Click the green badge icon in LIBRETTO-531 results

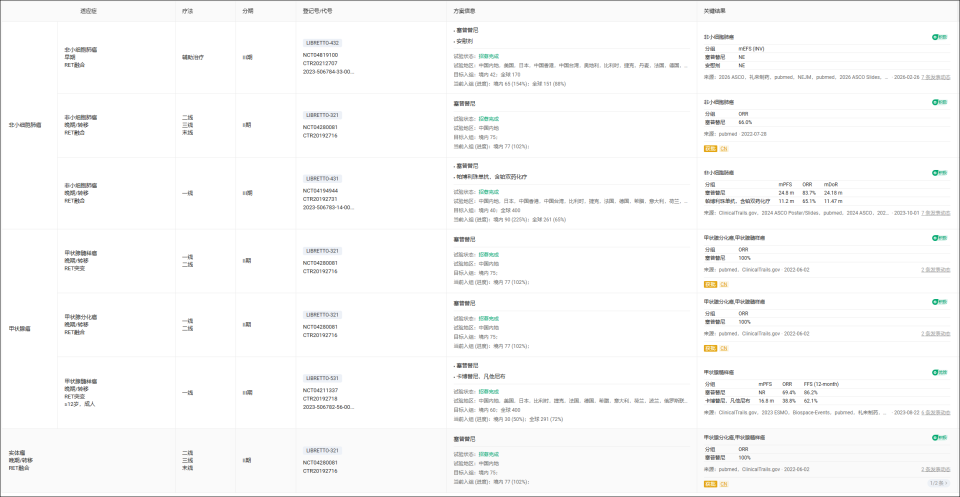tap(939, 372)
